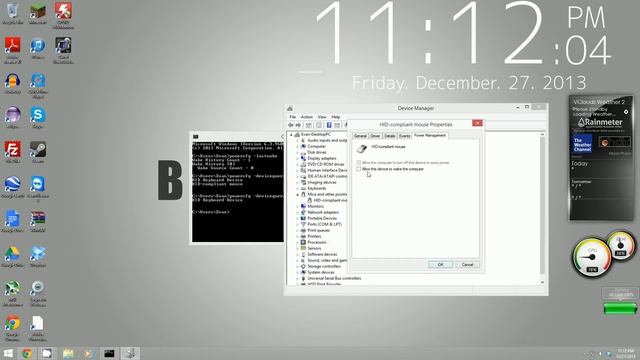Select HID-compliant mouse in device tree
The image size is (640, 360).
pyautogui.click(x=330, y=200)
